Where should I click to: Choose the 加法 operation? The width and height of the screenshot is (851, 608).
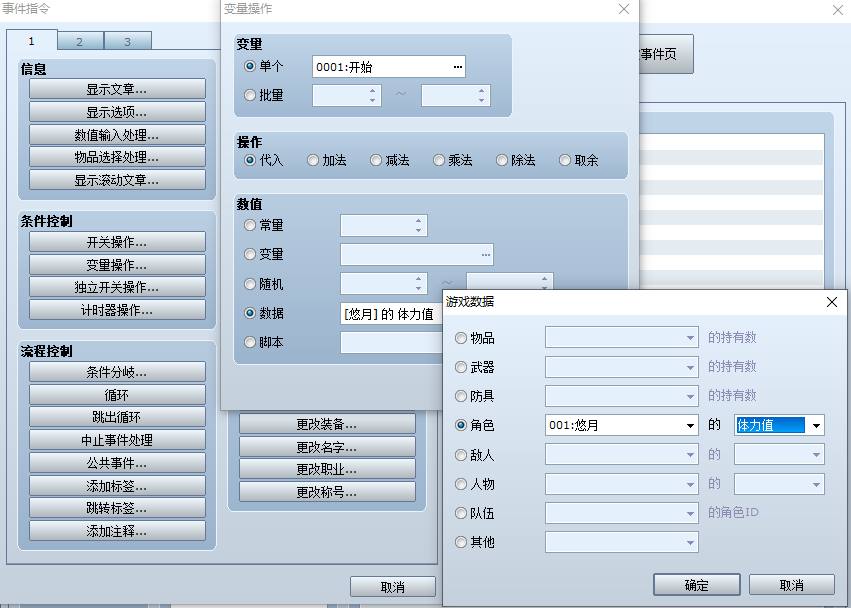click(313, 160)
